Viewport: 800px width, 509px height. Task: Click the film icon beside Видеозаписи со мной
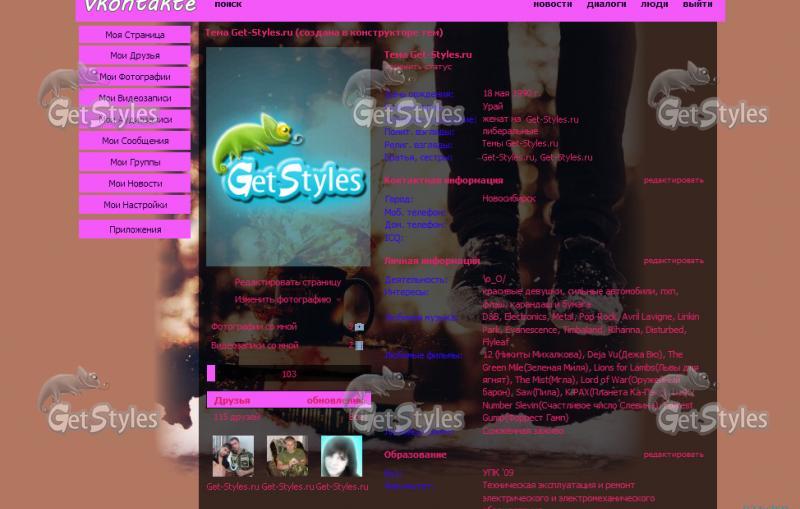click(359, 345)
